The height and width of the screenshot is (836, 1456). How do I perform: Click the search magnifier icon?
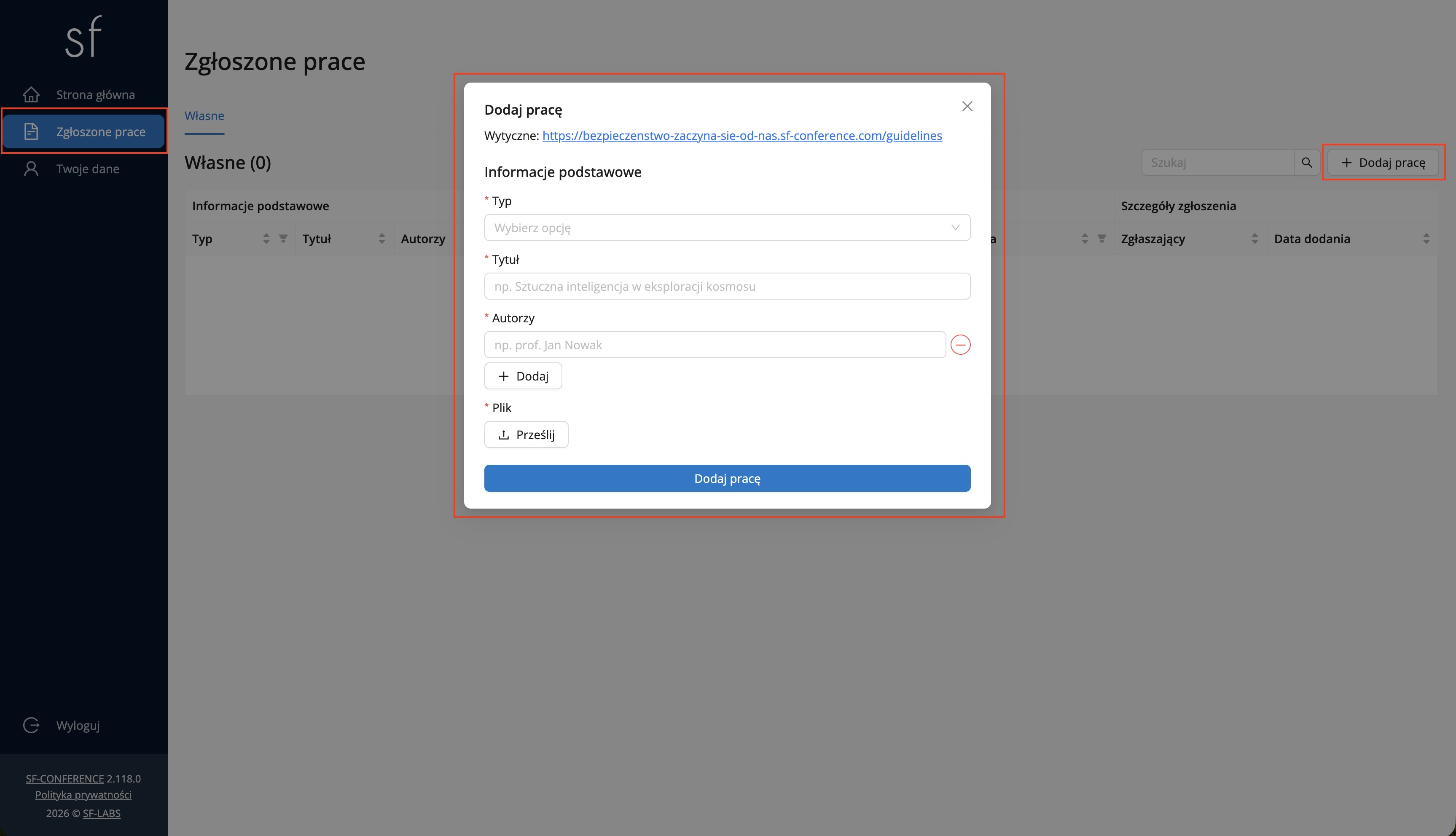(1307, 163)
